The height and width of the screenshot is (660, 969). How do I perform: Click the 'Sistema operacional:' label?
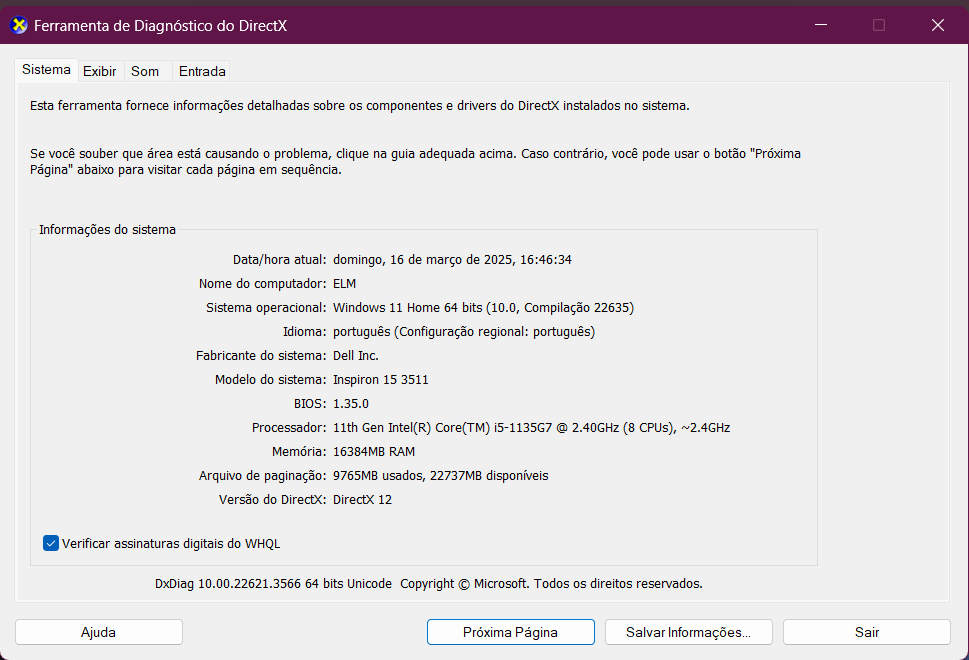(x=266, y=308)
